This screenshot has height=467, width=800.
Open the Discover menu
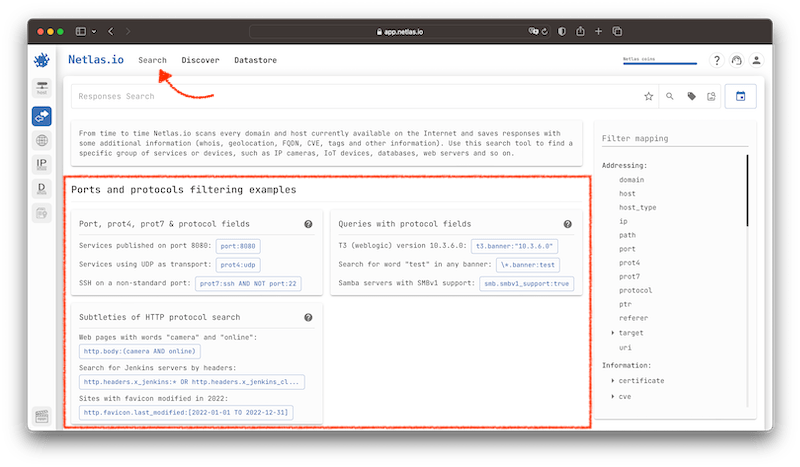[200, 60]
